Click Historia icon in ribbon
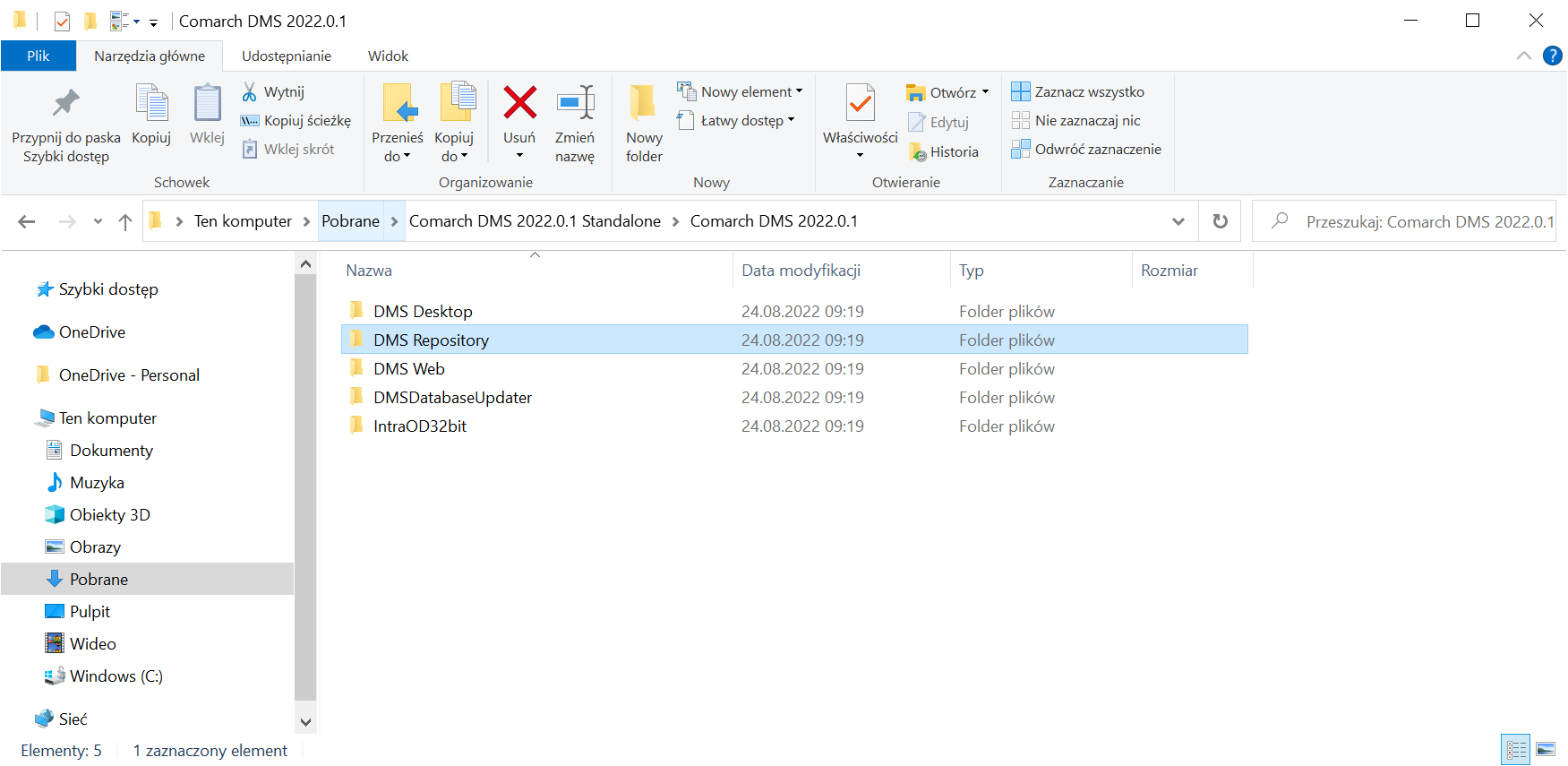This screenshot has height=766, width=1568. [917, 152]
